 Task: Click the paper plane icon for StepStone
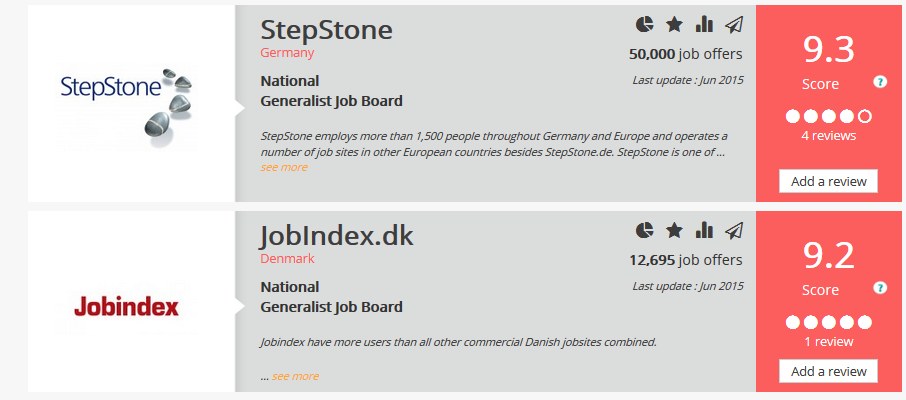pos(734,25)
